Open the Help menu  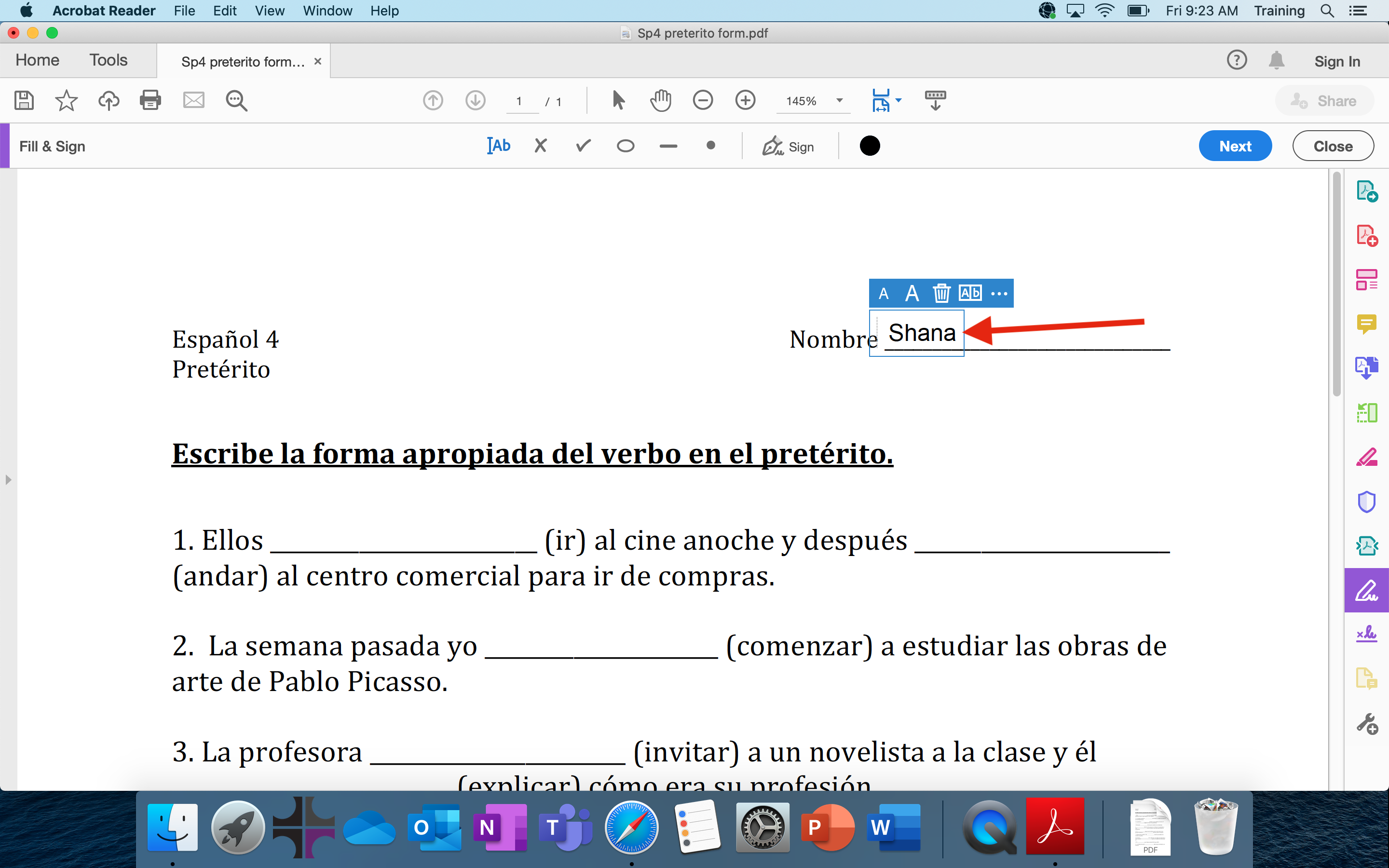[384, 10]
